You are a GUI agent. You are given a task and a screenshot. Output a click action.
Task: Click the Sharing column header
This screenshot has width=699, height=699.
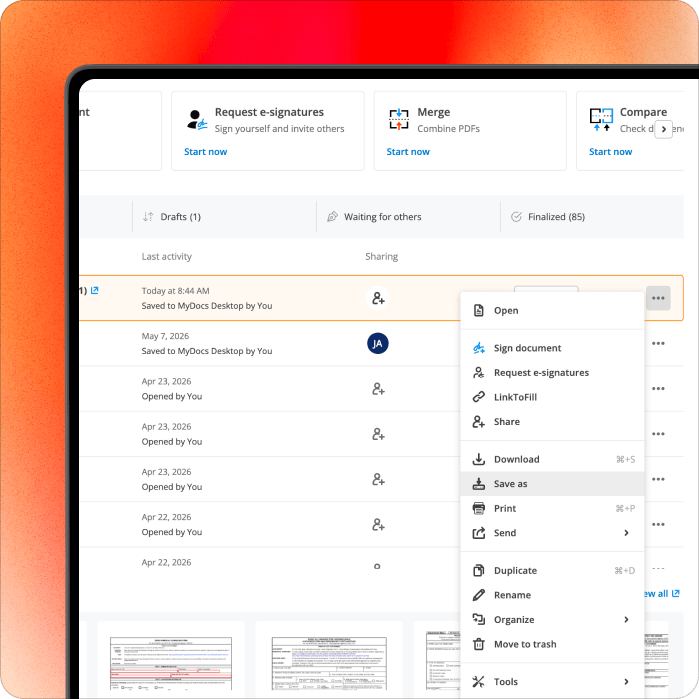coord(382,256)
